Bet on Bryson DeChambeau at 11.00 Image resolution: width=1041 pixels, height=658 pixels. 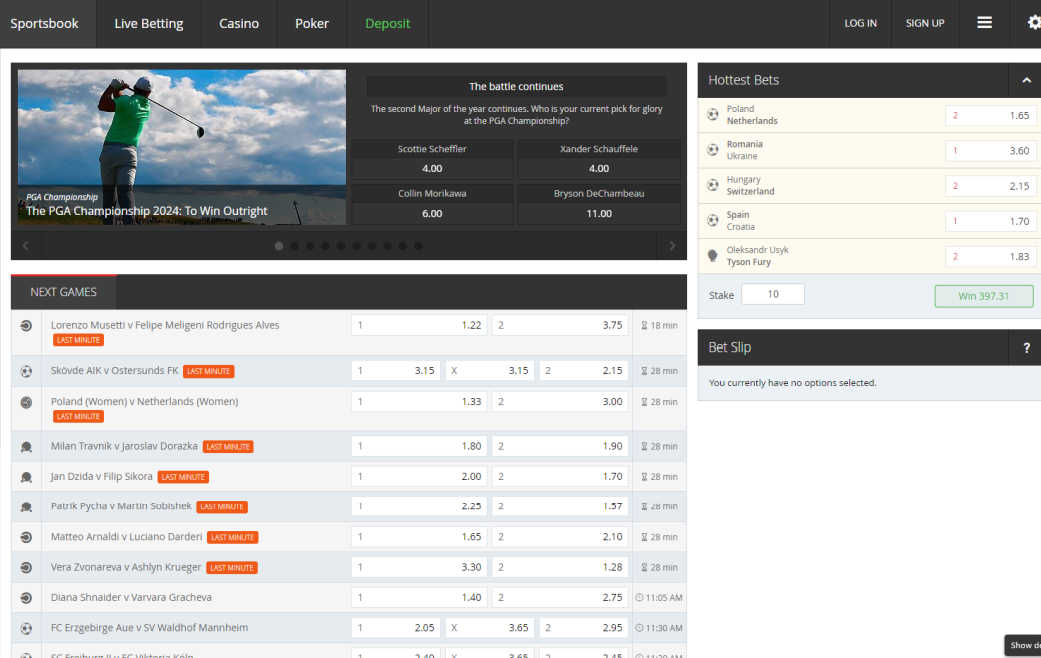599,204
